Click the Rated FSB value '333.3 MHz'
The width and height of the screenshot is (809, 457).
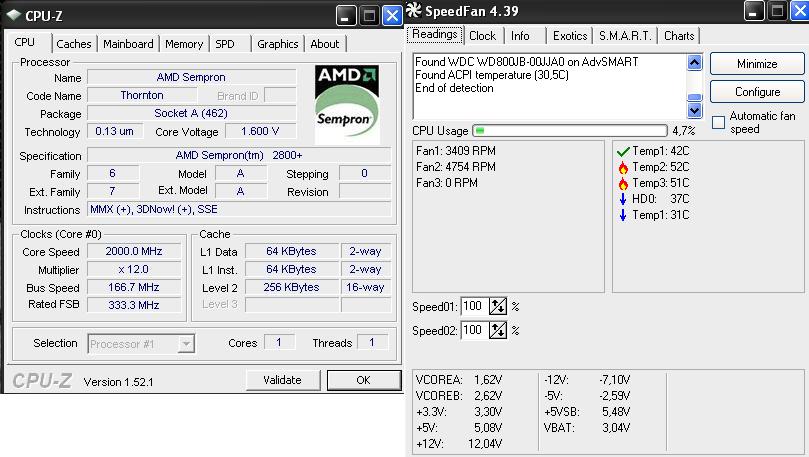click(x=134, y=305)
